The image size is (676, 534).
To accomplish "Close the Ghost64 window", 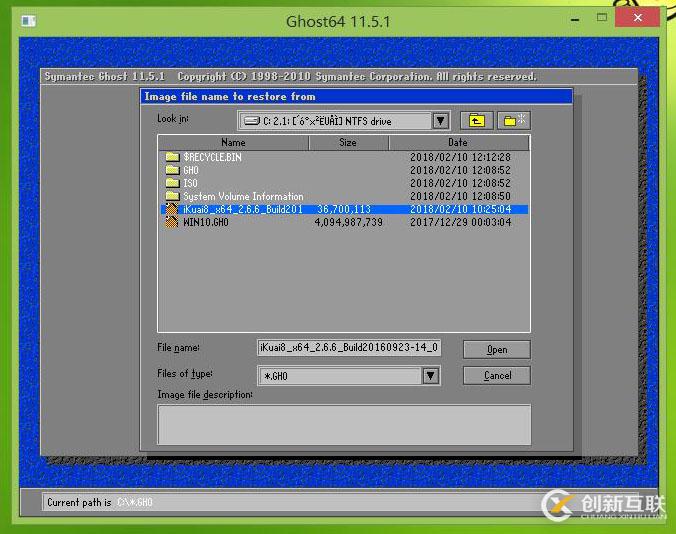I will point(637,18).
